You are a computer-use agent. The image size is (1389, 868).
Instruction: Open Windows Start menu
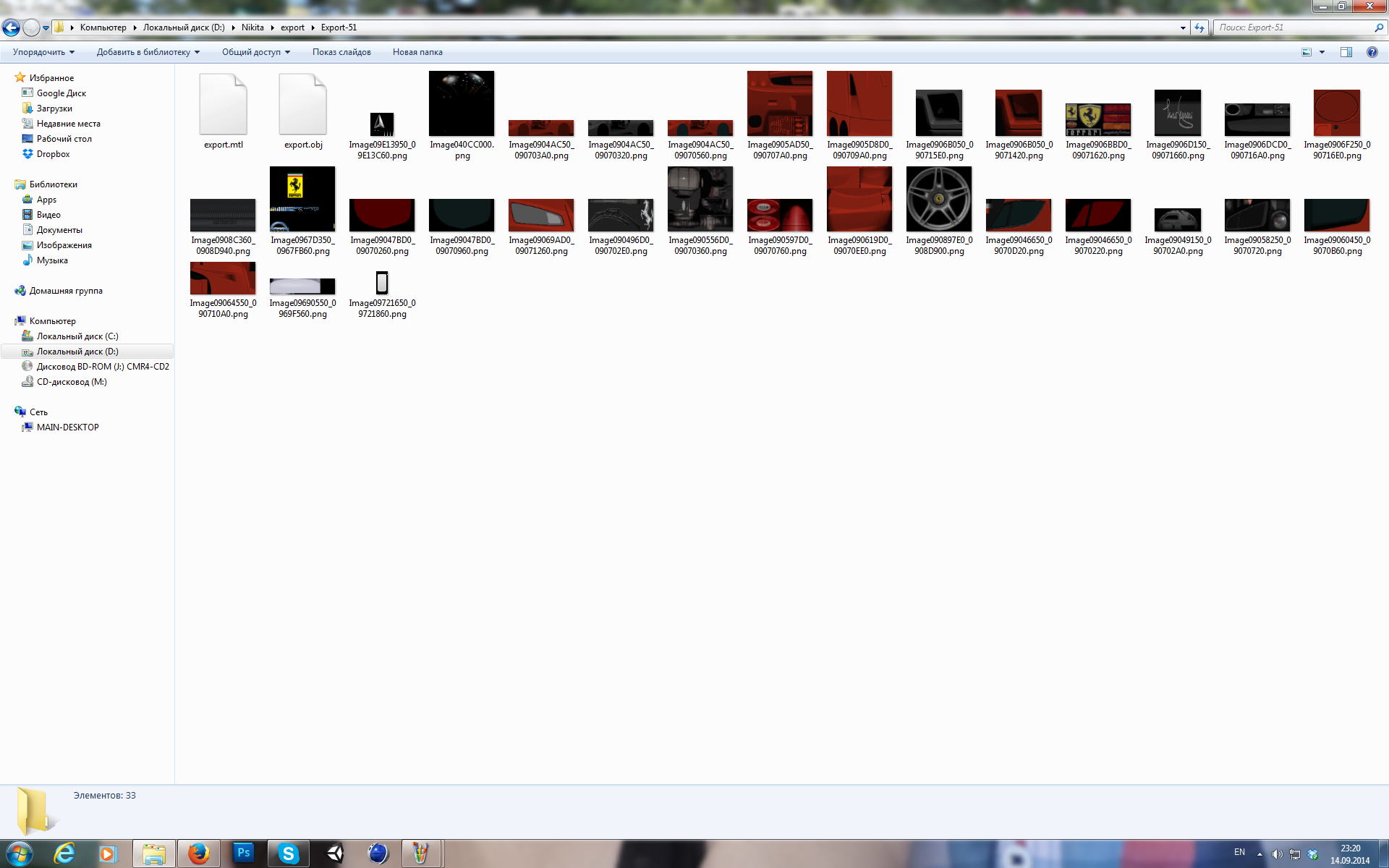[x=19, y=854]
